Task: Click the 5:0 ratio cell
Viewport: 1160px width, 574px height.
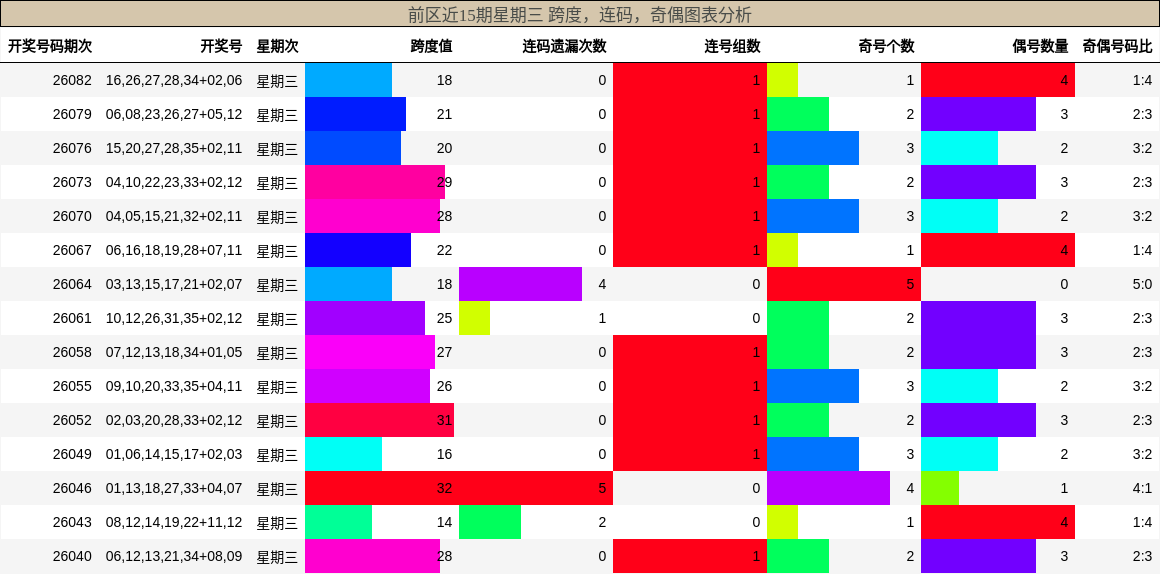Action: tap(1142, 284)
